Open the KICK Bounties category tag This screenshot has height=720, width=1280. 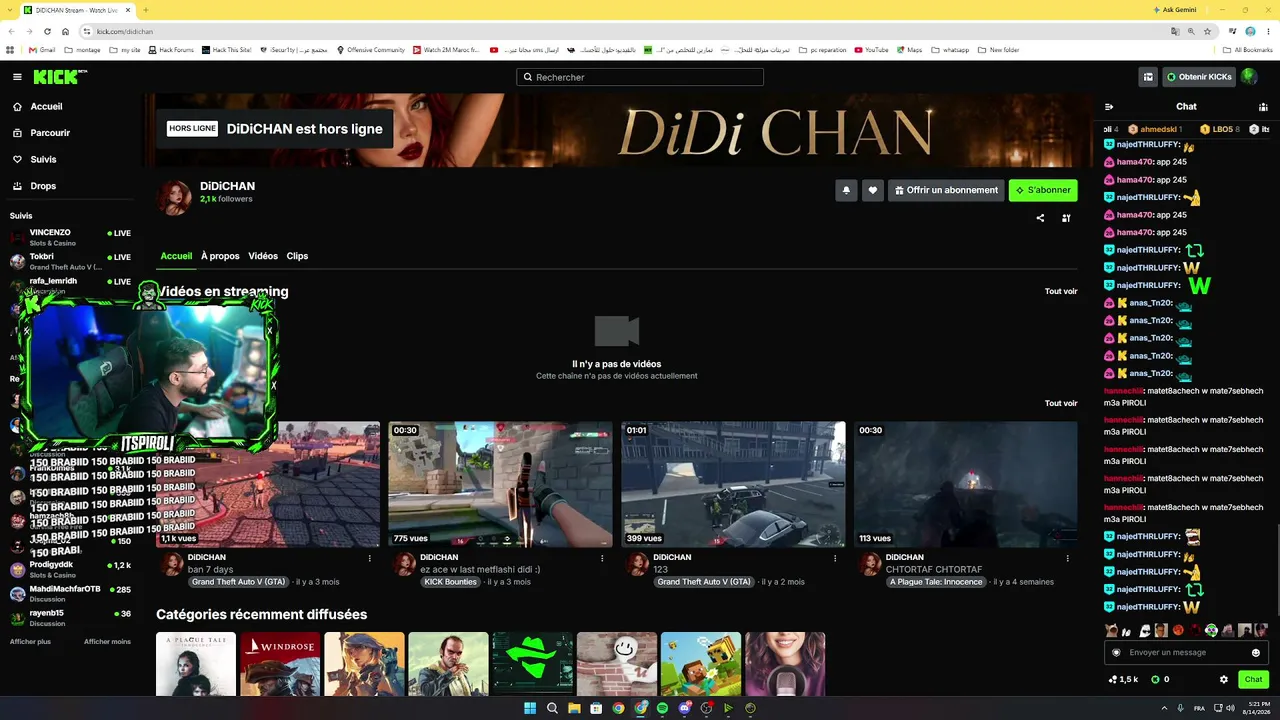tap(450, 582)
